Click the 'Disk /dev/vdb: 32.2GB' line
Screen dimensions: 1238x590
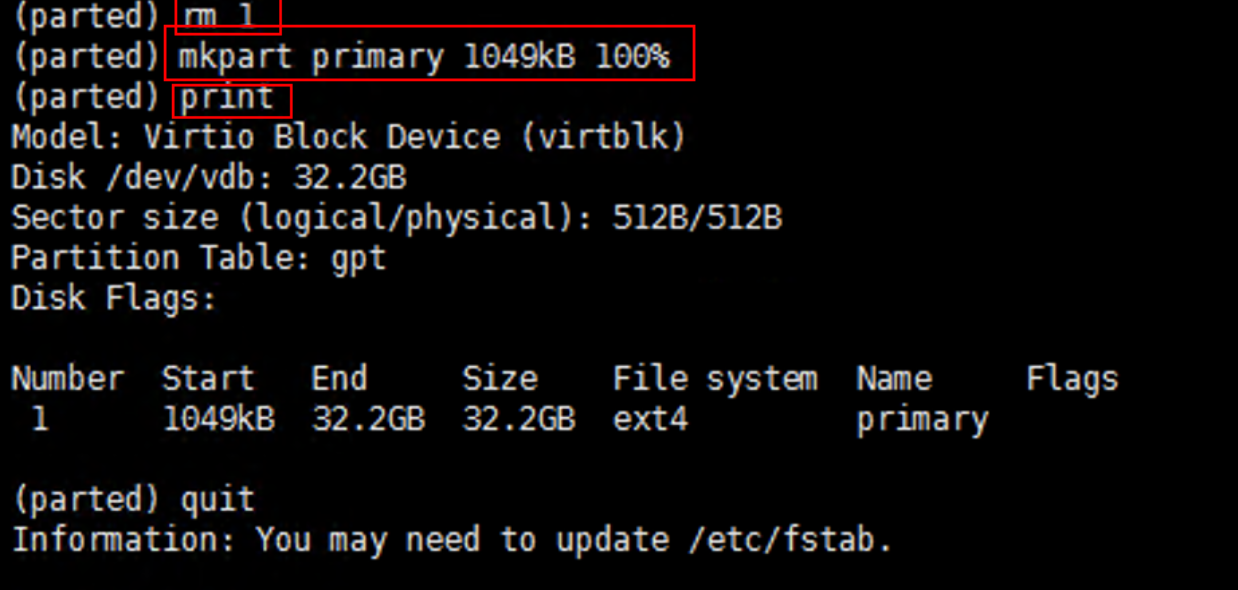tap(209, 177)
